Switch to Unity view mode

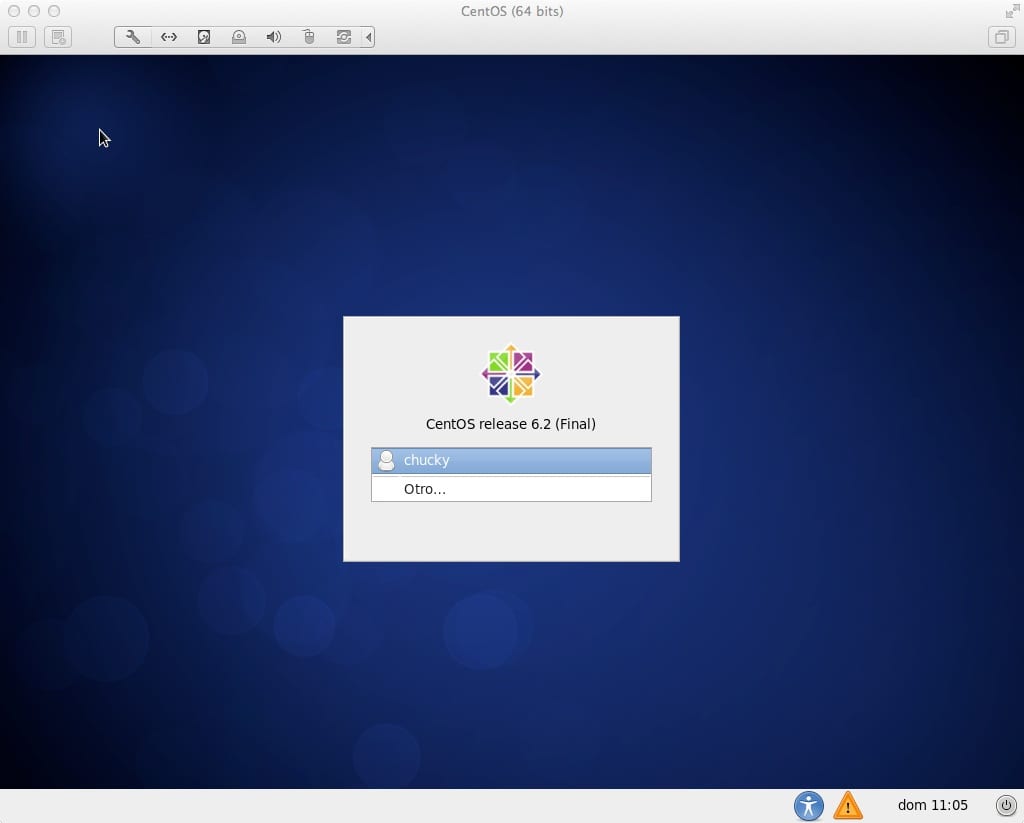click(x=1000, y=37)
